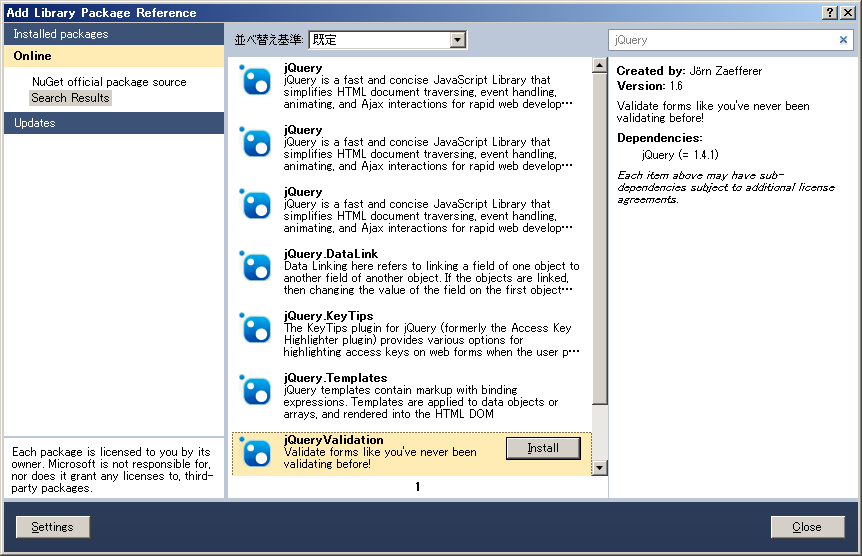This screenshot has height=556, width=862.
Task: Clear the jQuery search box with X
Action: point(843,40)
